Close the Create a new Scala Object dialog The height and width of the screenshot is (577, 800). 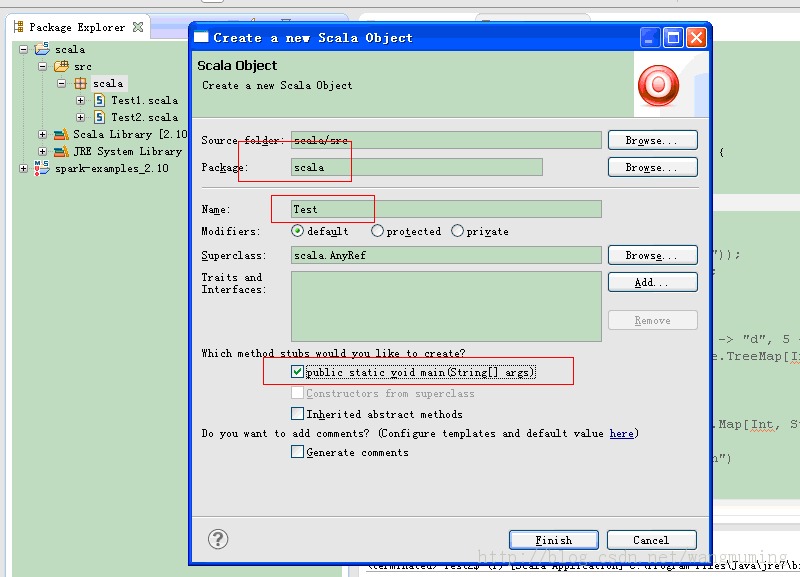click(696, 38)
